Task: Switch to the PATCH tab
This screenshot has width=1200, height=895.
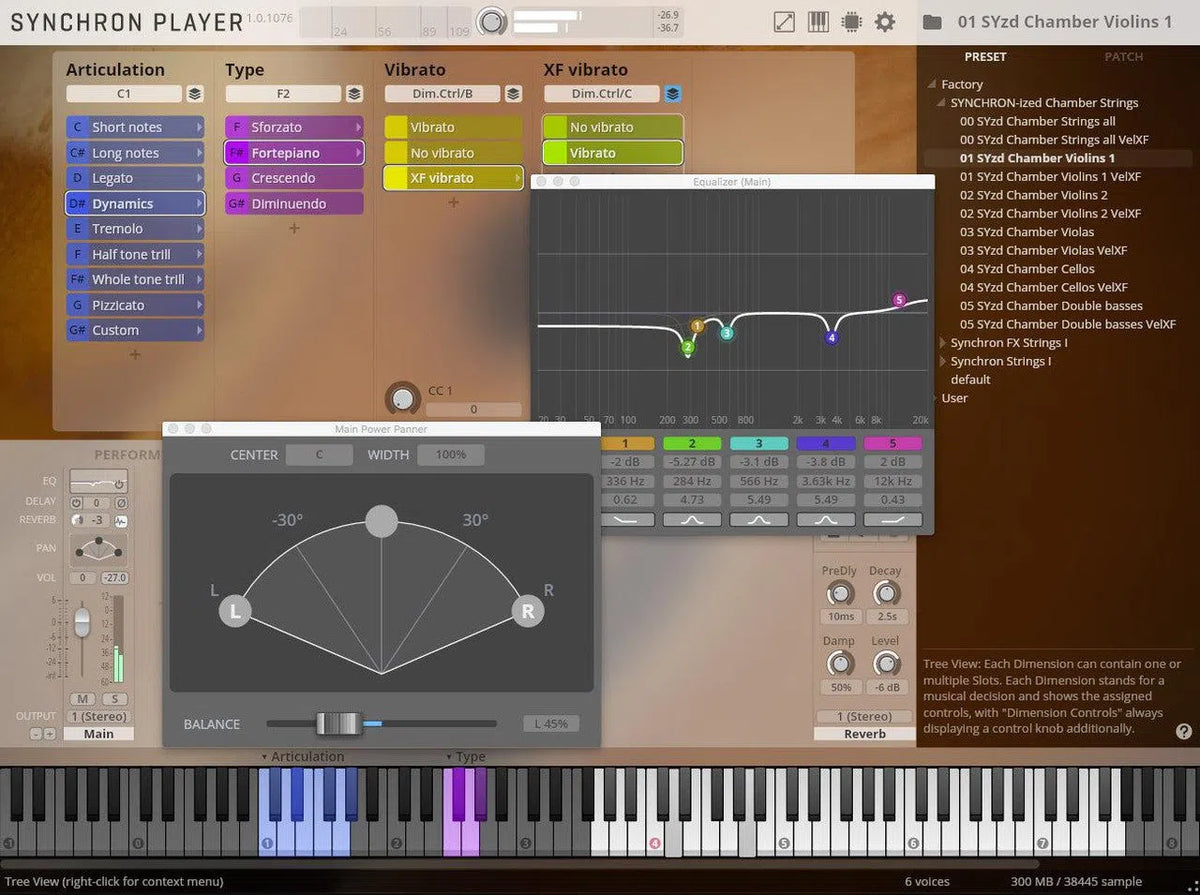Action: point(1123,57)
